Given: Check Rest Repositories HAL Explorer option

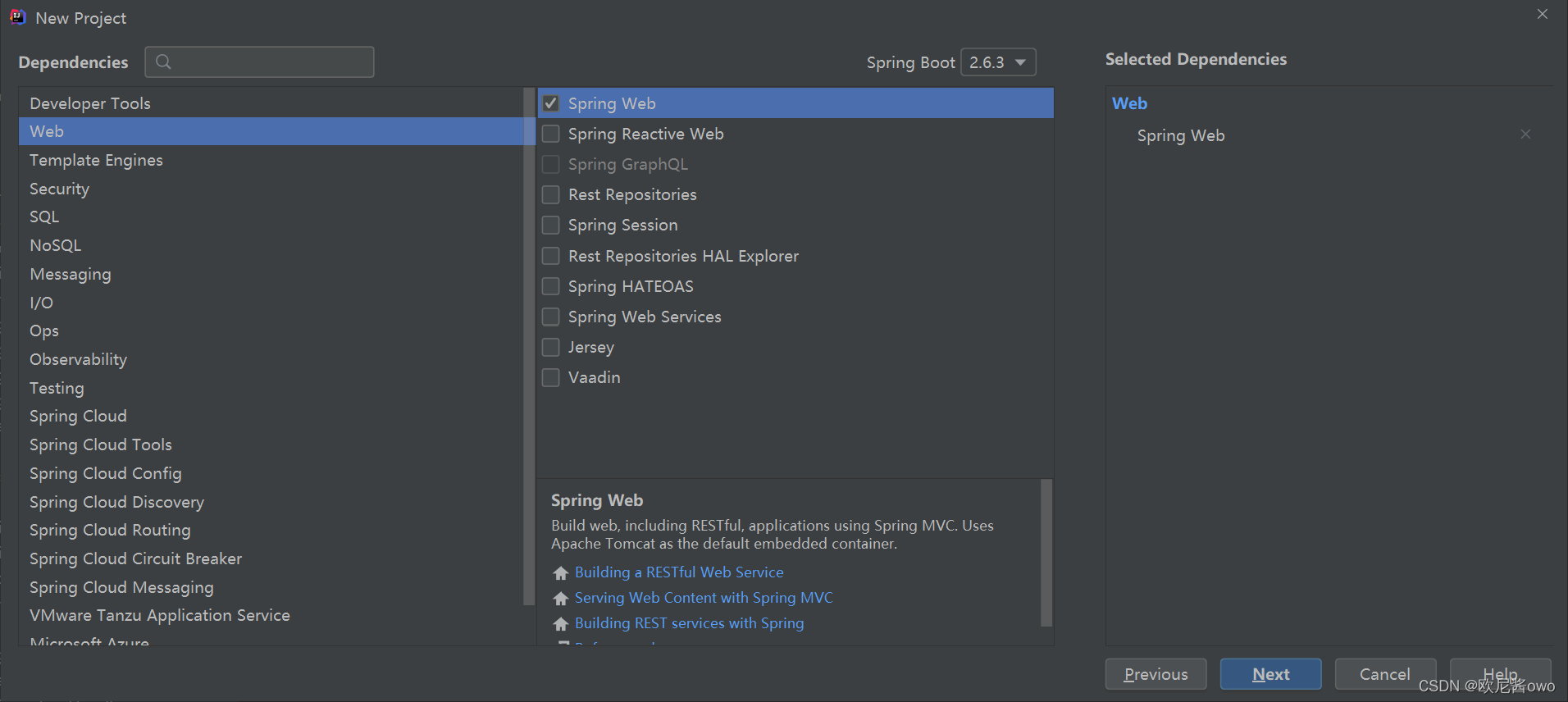Looking at the screenshot, I should (551, 256).
